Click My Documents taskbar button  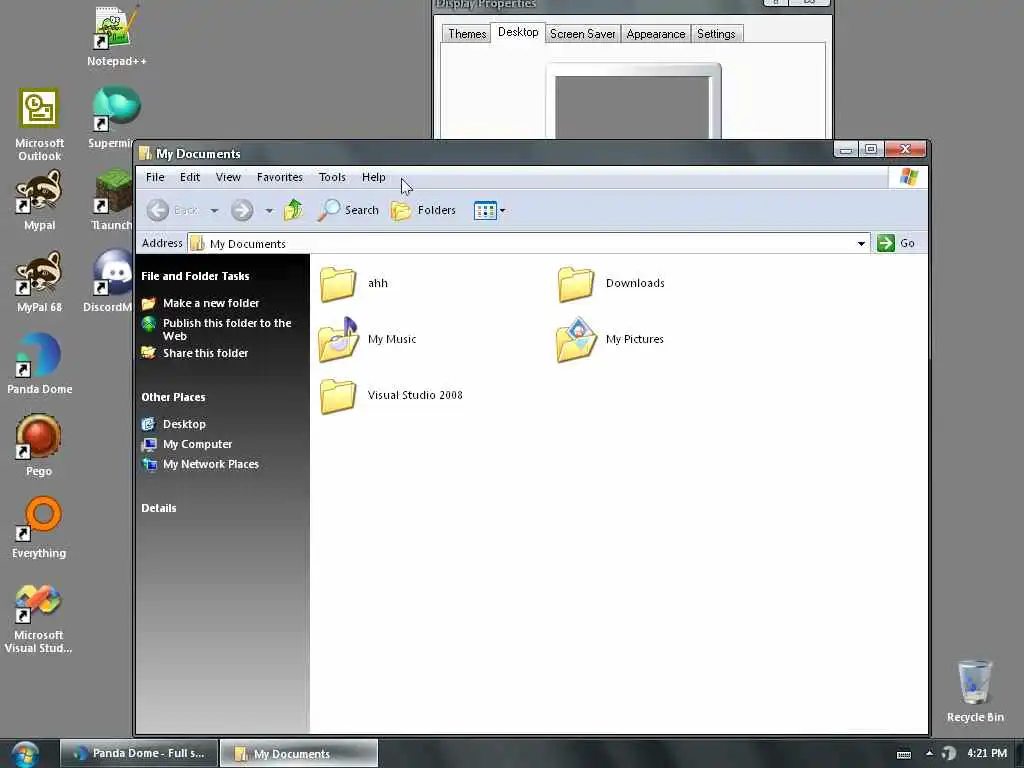pyautogui.click(x=298, y=753)
